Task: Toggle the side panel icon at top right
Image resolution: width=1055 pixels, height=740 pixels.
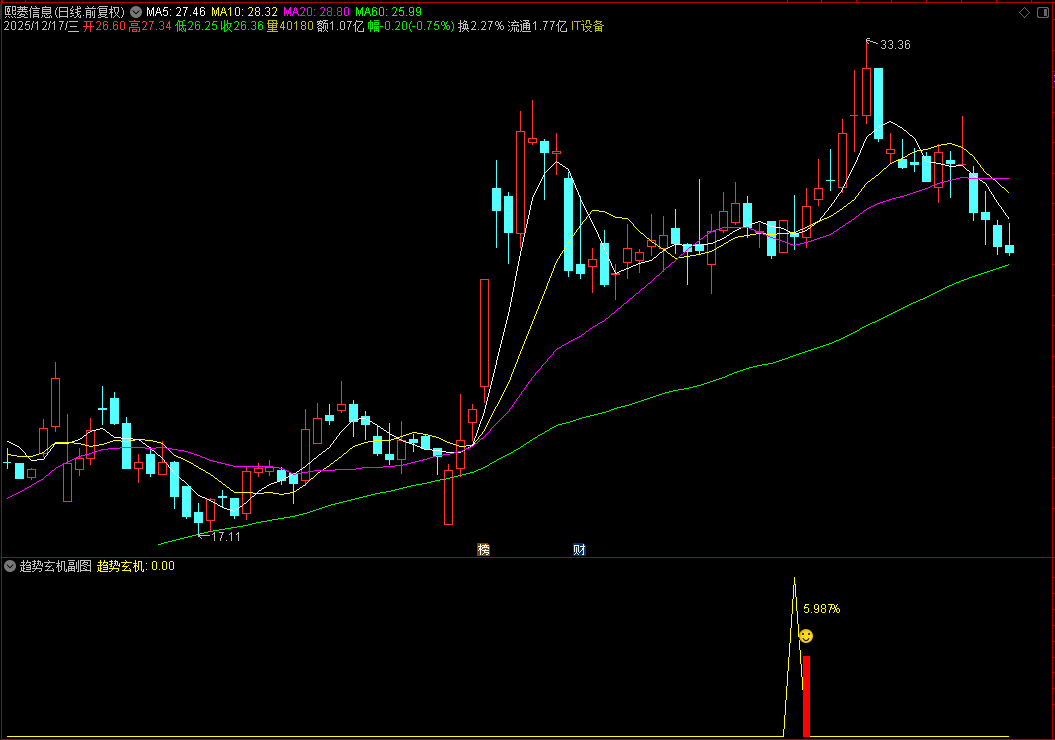Action: point(1043,12)
